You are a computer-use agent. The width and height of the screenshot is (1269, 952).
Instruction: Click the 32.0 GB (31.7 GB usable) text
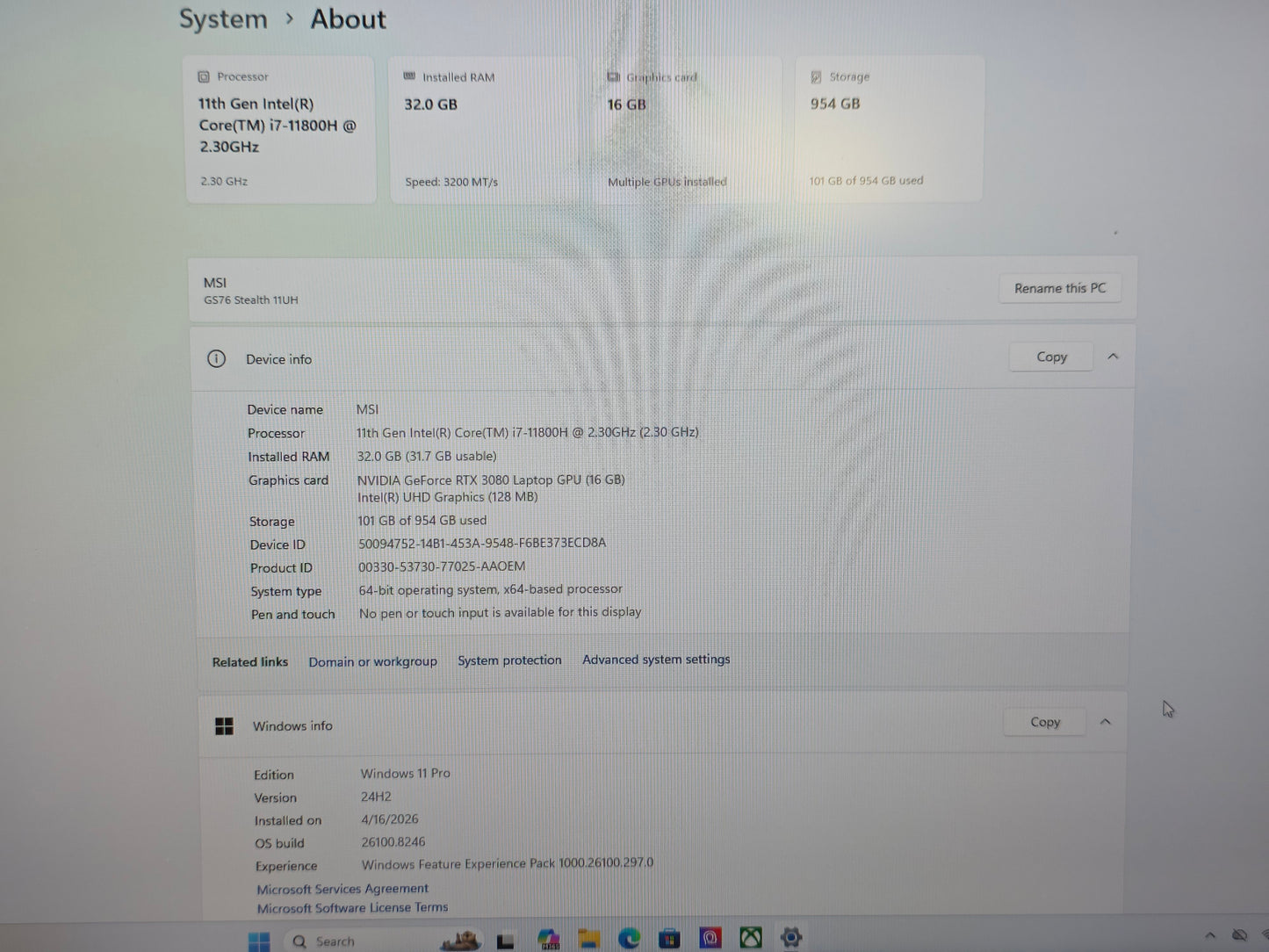pyautogui.click(x=427, y=457)
